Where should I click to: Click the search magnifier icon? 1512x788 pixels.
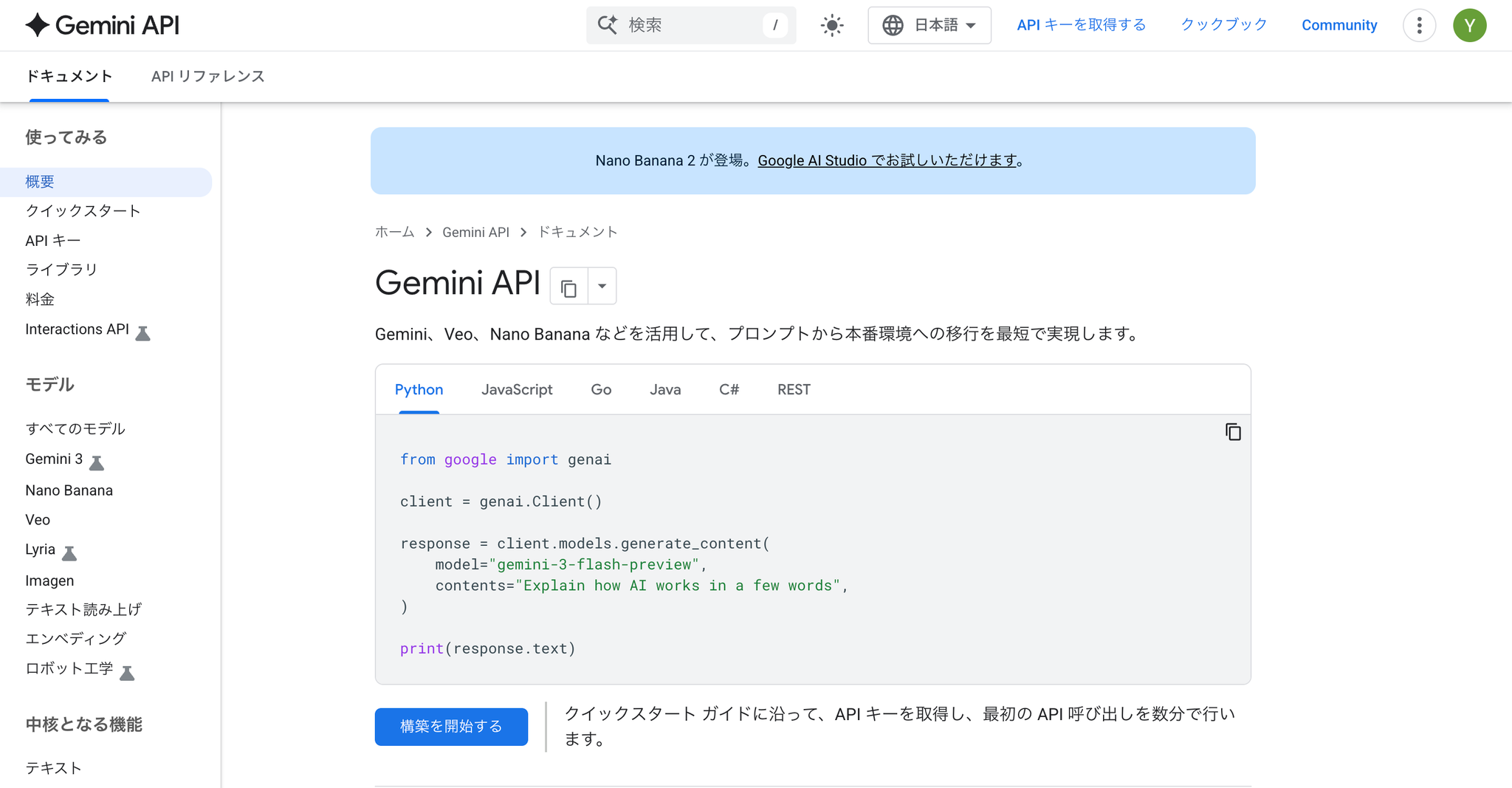(x=607, y=25)
